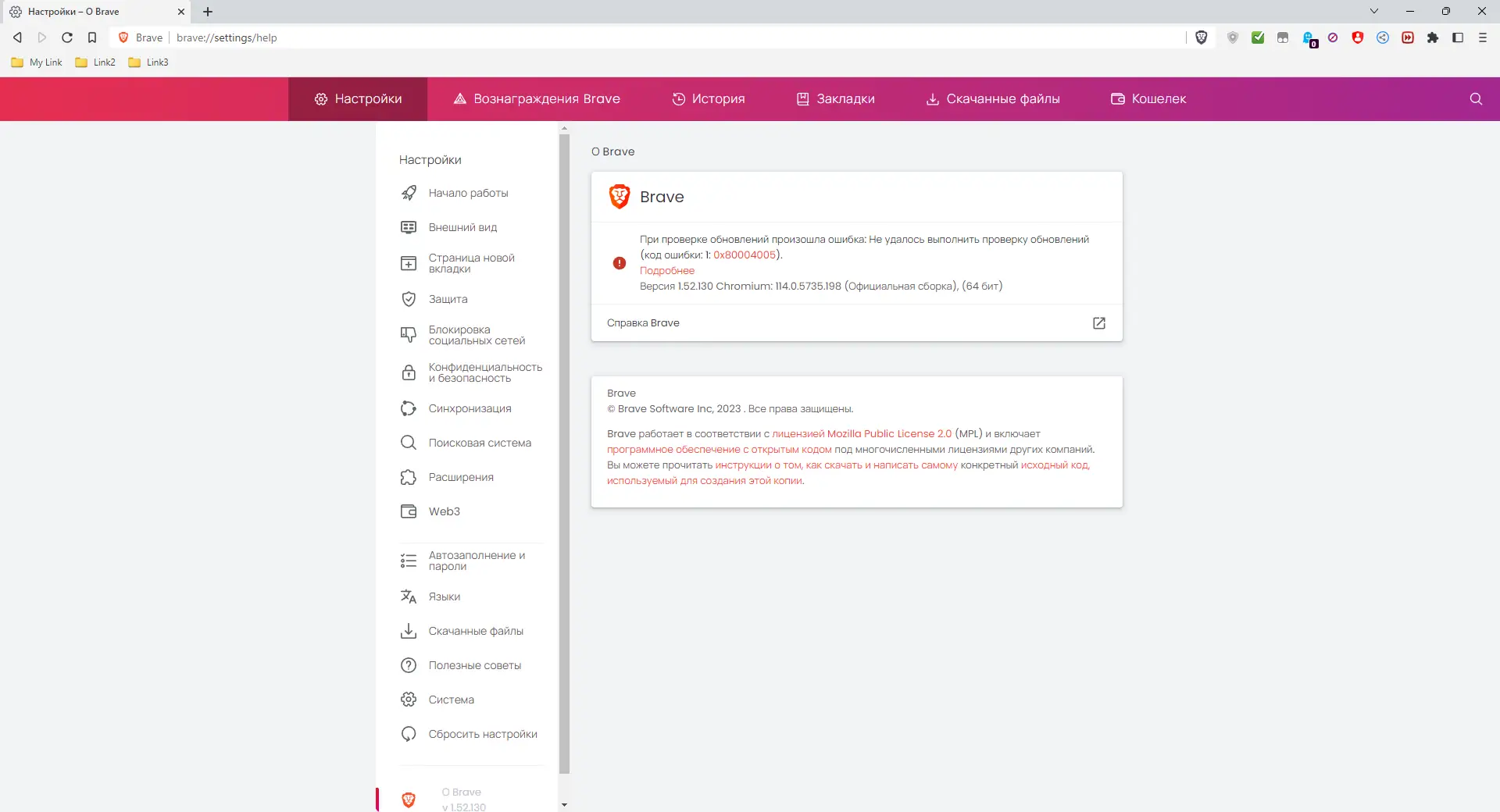1500x812 pixels.
Task: Open the My Link bookmarks folder
Action: 37,62
